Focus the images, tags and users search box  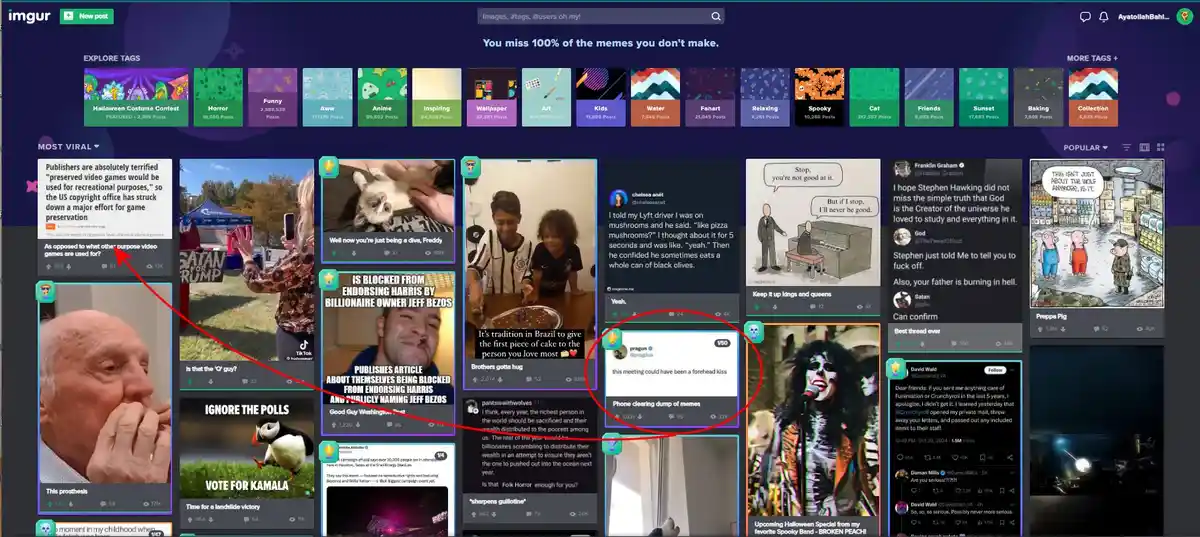(x=591, y=16)
